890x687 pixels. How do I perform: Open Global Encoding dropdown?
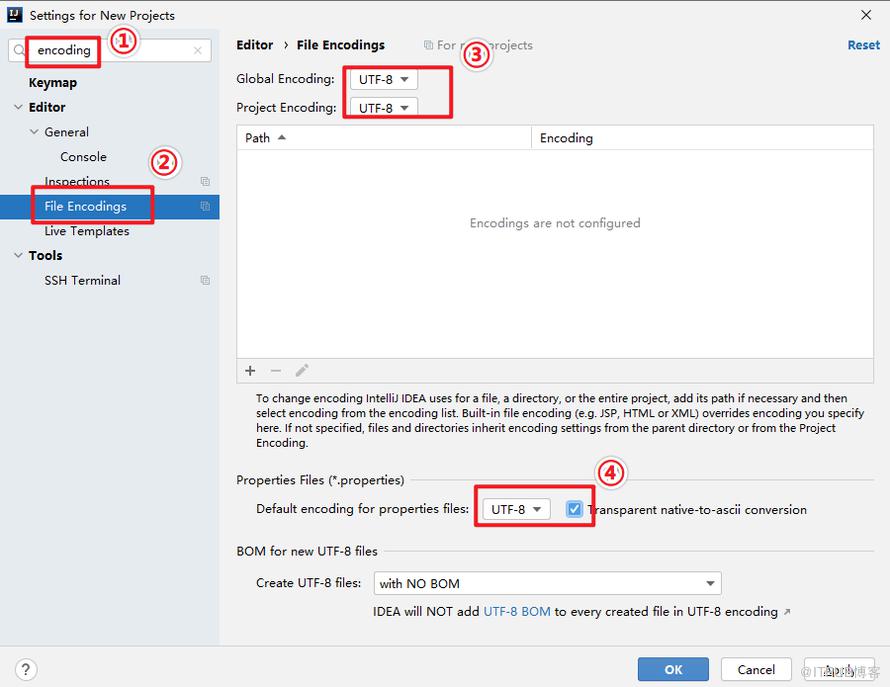click(384, 79)
